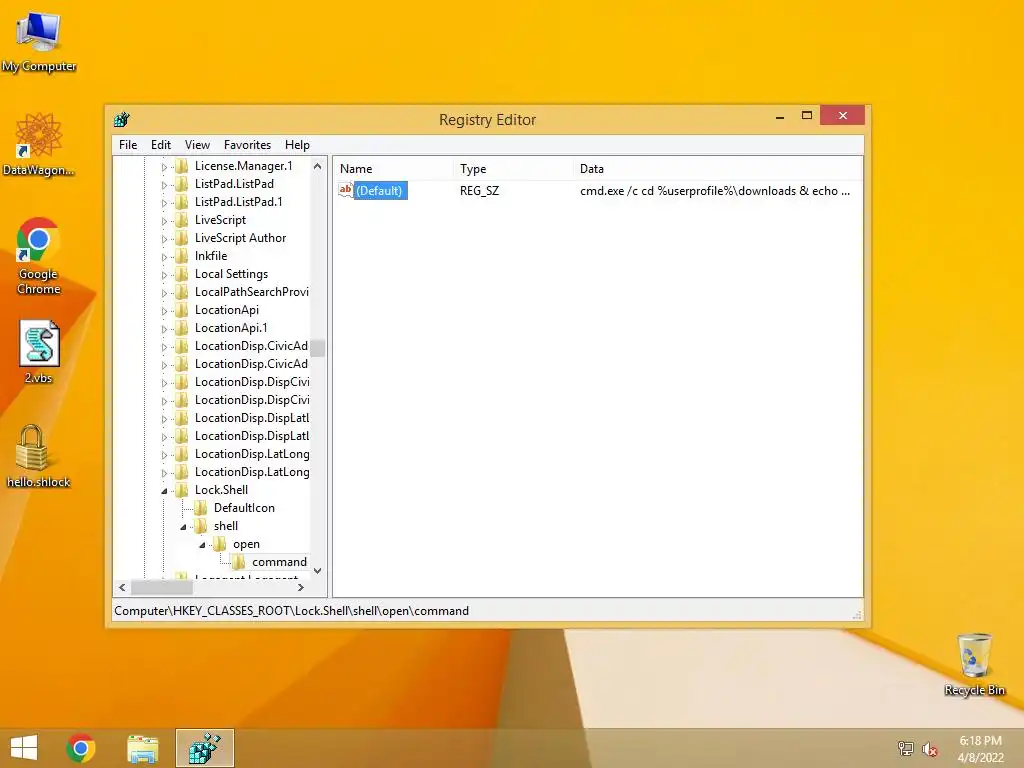This screenshot has width=1024, height=768.
Task: Collapse the Lock.Shell tree node
Action: [165, 490]
